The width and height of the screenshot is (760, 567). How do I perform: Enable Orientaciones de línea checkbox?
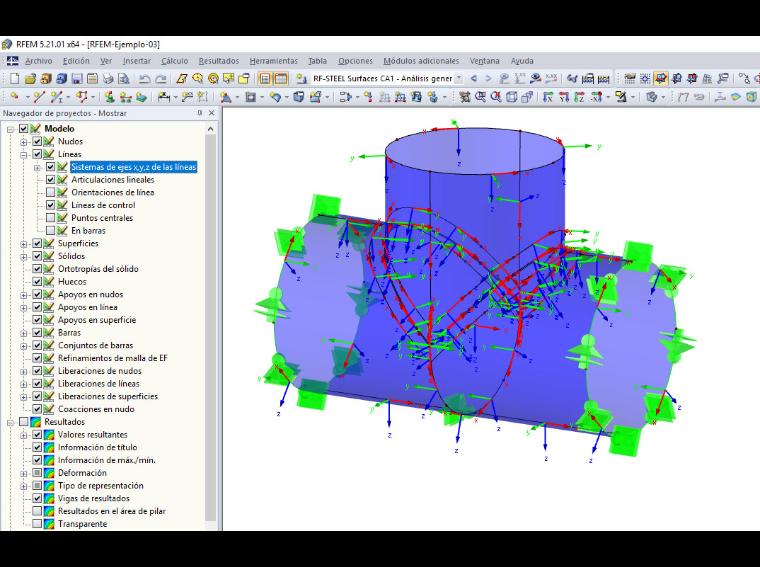pos(50,192)
